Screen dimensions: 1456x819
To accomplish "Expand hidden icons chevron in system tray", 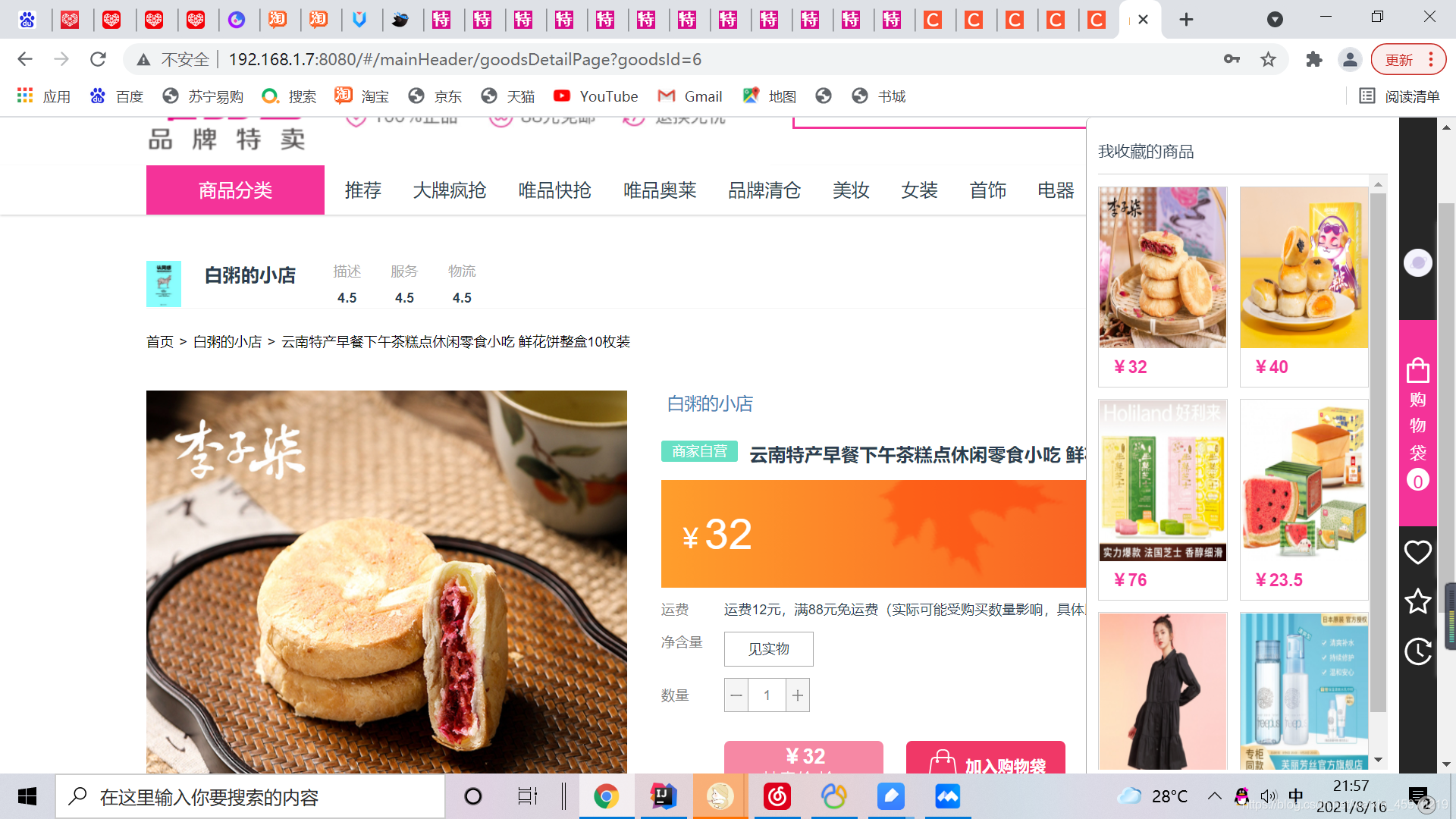I will pos(1215,795).
